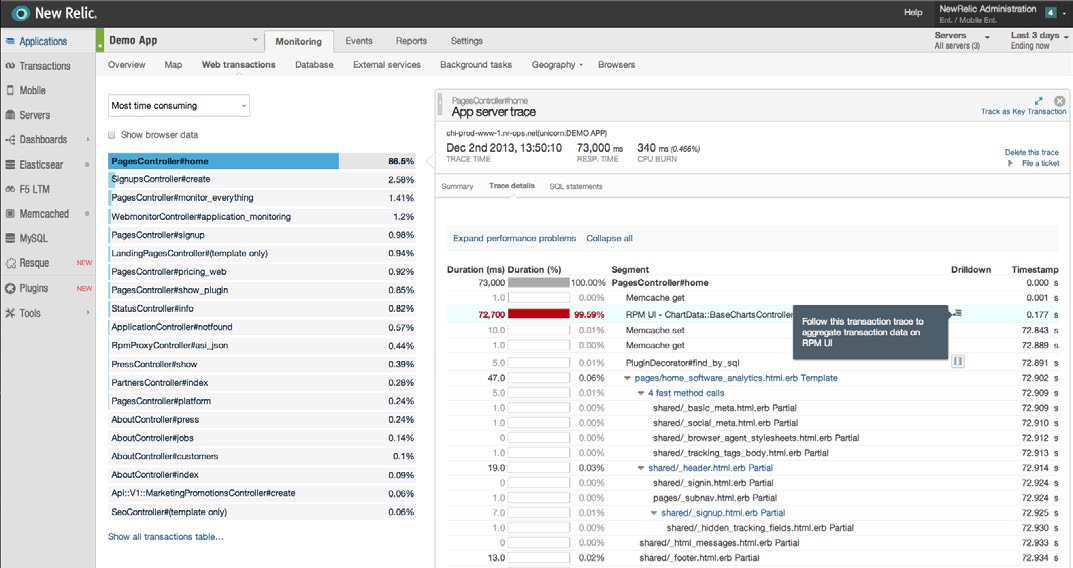The image size is (1073, 568).
Task: Open Servers sidebar icon
Action: [10, 115]
